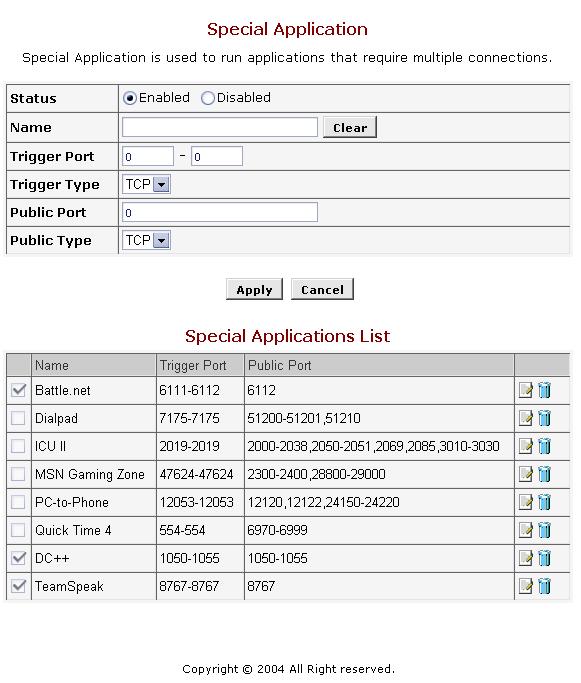Enable the Dialpad checkbox

[18, 418]
